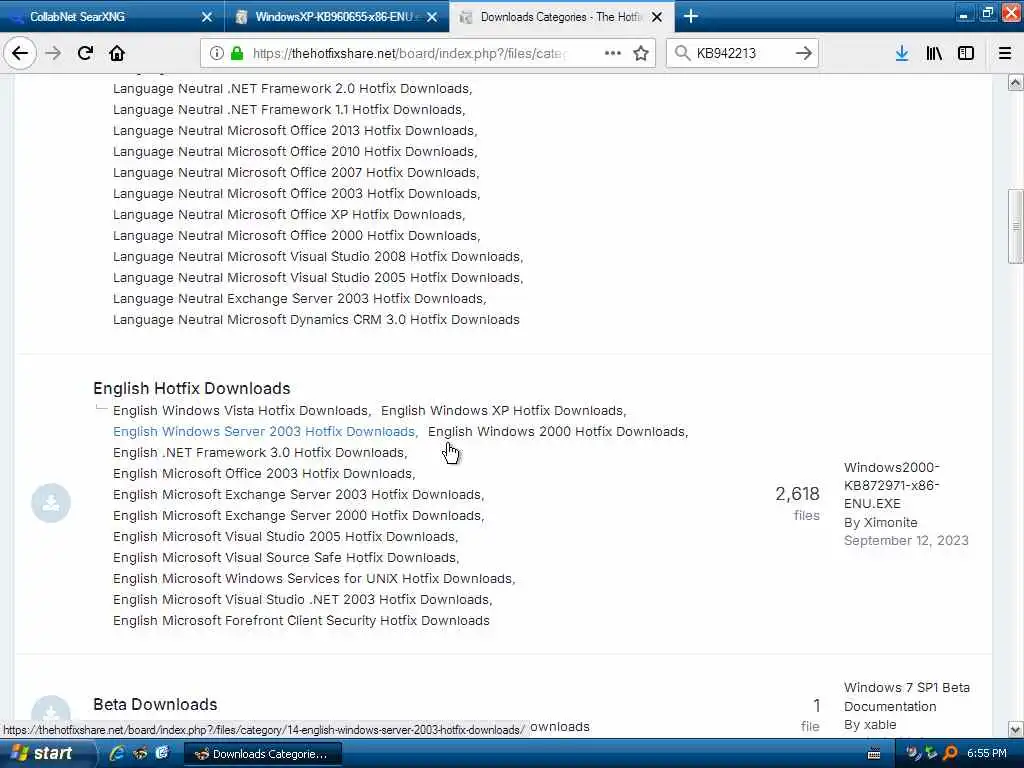This screenshot has width=1024, height=768.
Task: Open Language Neutral Microsoft Office 2007 link
Action: pyautogui.click(x=295, y=172)
